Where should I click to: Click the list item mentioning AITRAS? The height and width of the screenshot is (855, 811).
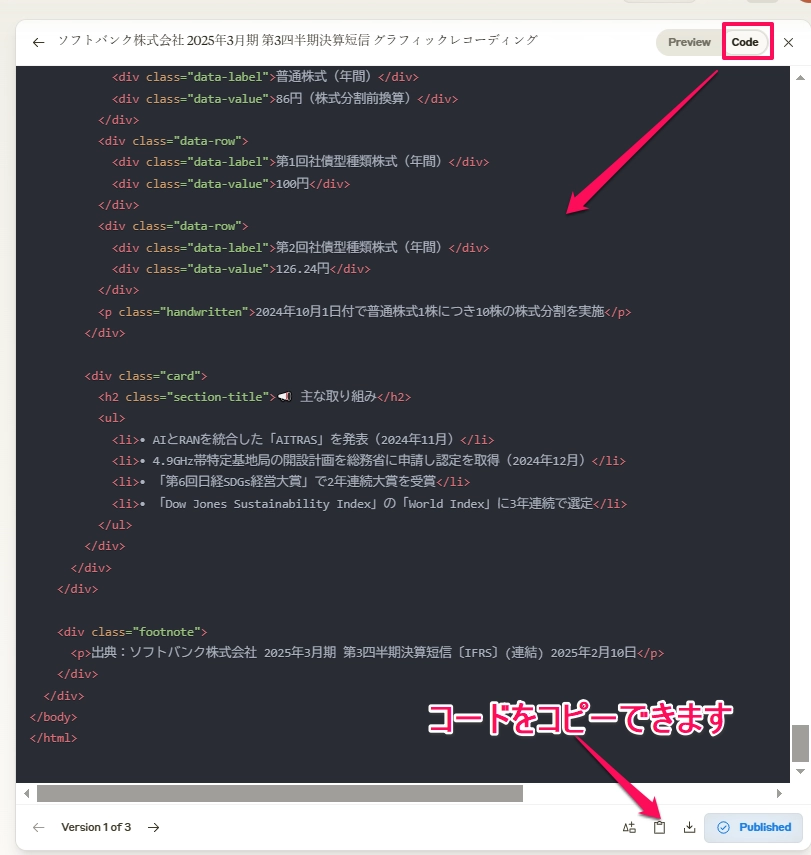coord(303,439)
